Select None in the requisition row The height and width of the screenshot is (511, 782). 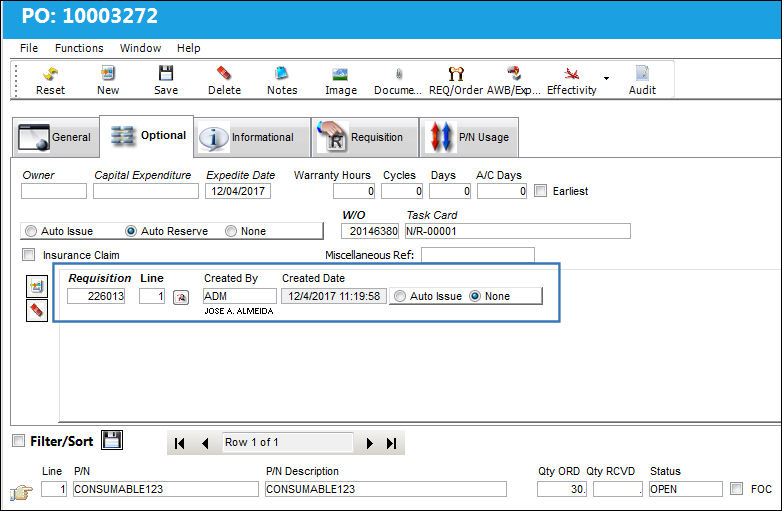[475, 296]
